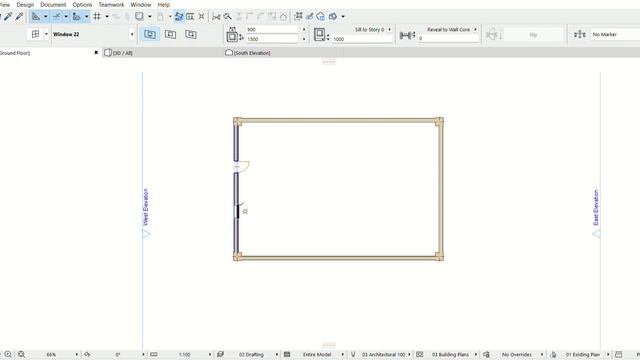Click the intersect elements icon
The image size is (640, 360).
pos(202,16)
